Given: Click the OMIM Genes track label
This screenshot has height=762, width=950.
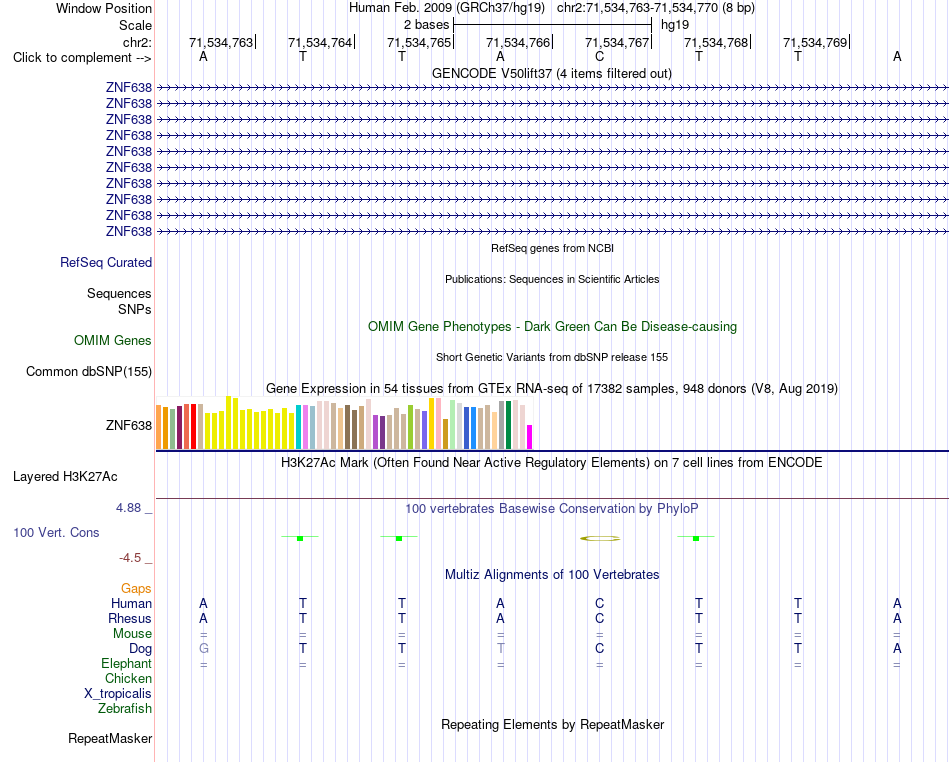Looking at the screenshot, I should pos(112,340).
